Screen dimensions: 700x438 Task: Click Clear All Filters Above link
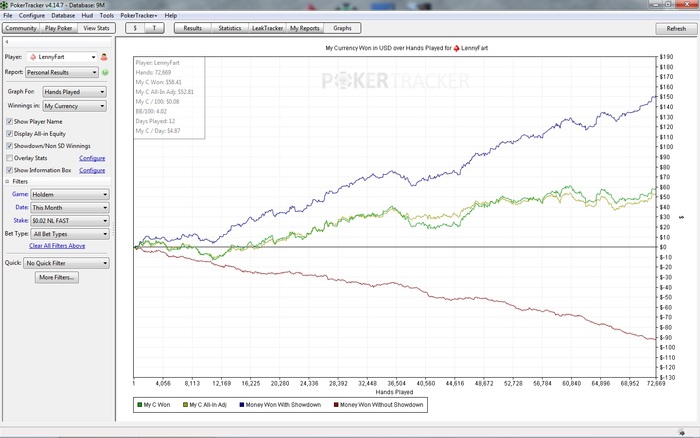click(x=57, y=246)
